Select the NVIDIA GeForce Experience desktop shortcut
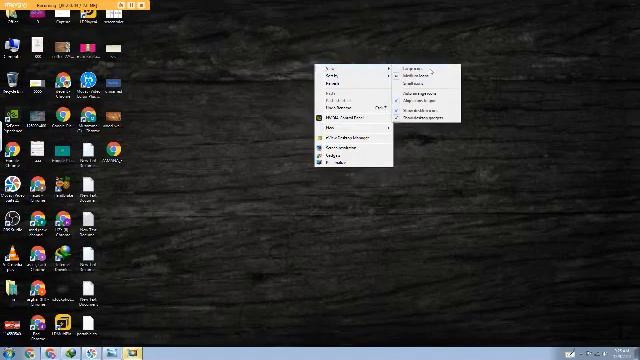The image size is (640, 360). 12,119
